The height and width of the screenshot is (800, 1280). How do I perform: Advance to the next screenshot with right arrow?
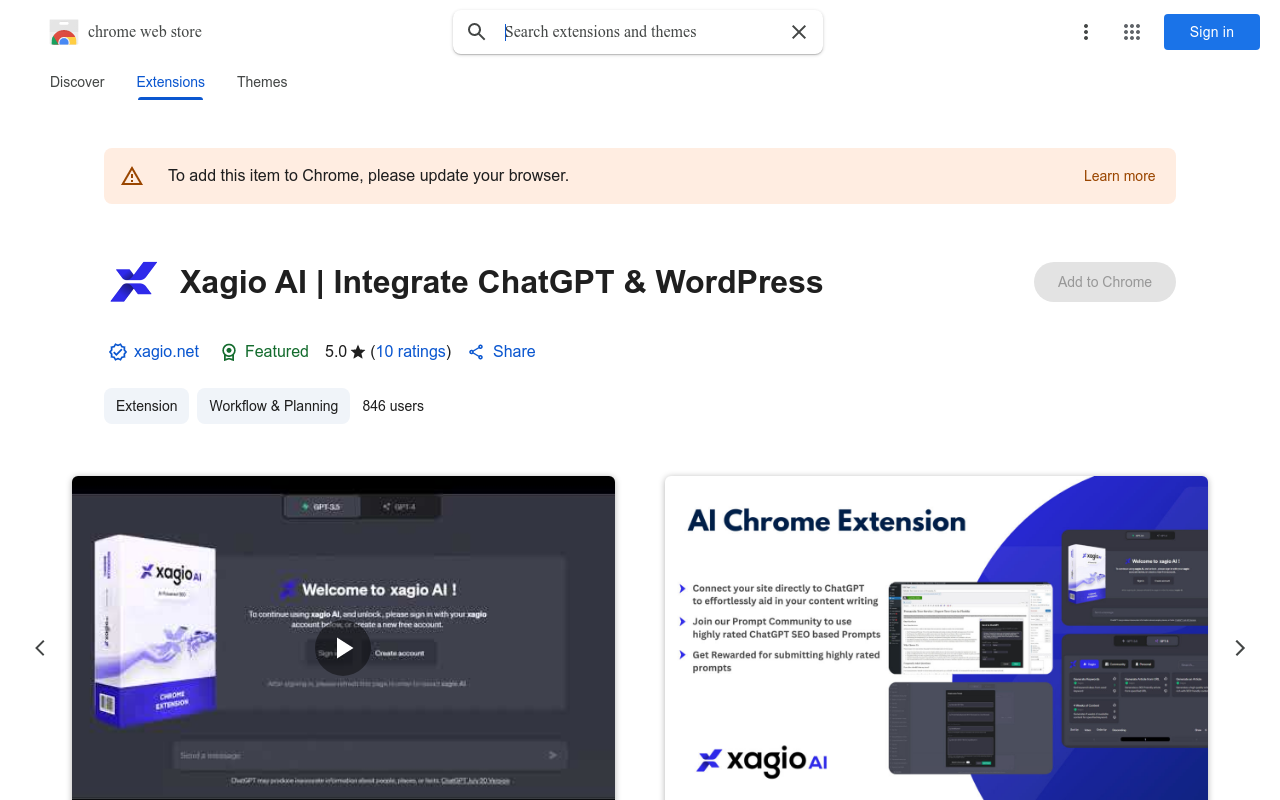(x=1240, y=648)
